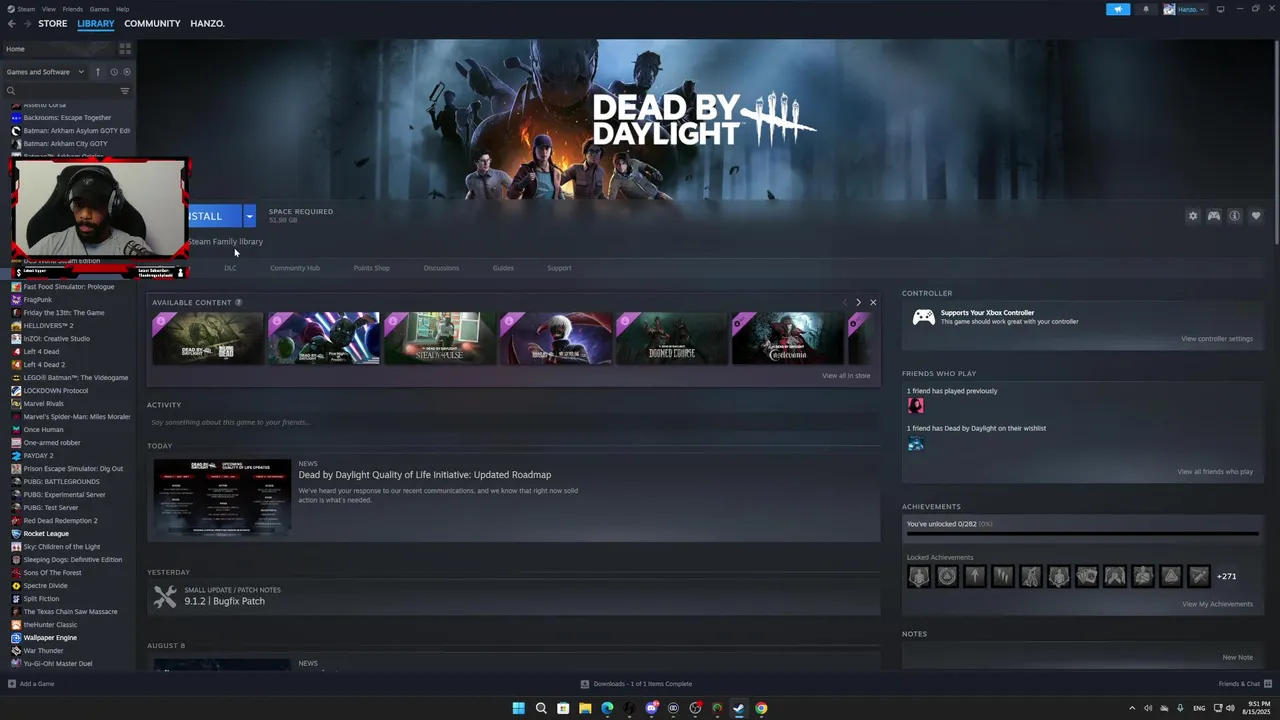
Task: Open the View menu
Action: coord(48,9)
